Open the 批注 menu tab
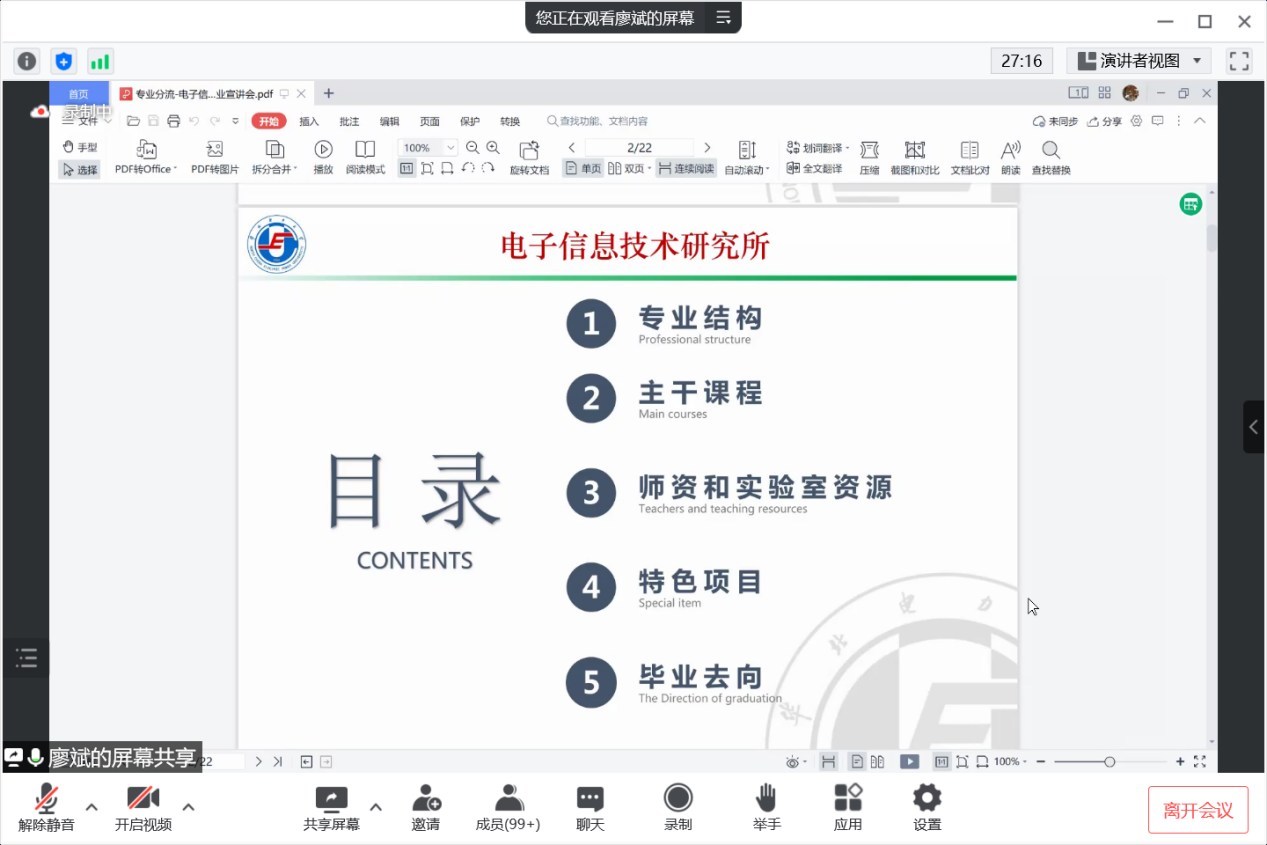The height and width of the screenshot is (845, 1267). 349,122
